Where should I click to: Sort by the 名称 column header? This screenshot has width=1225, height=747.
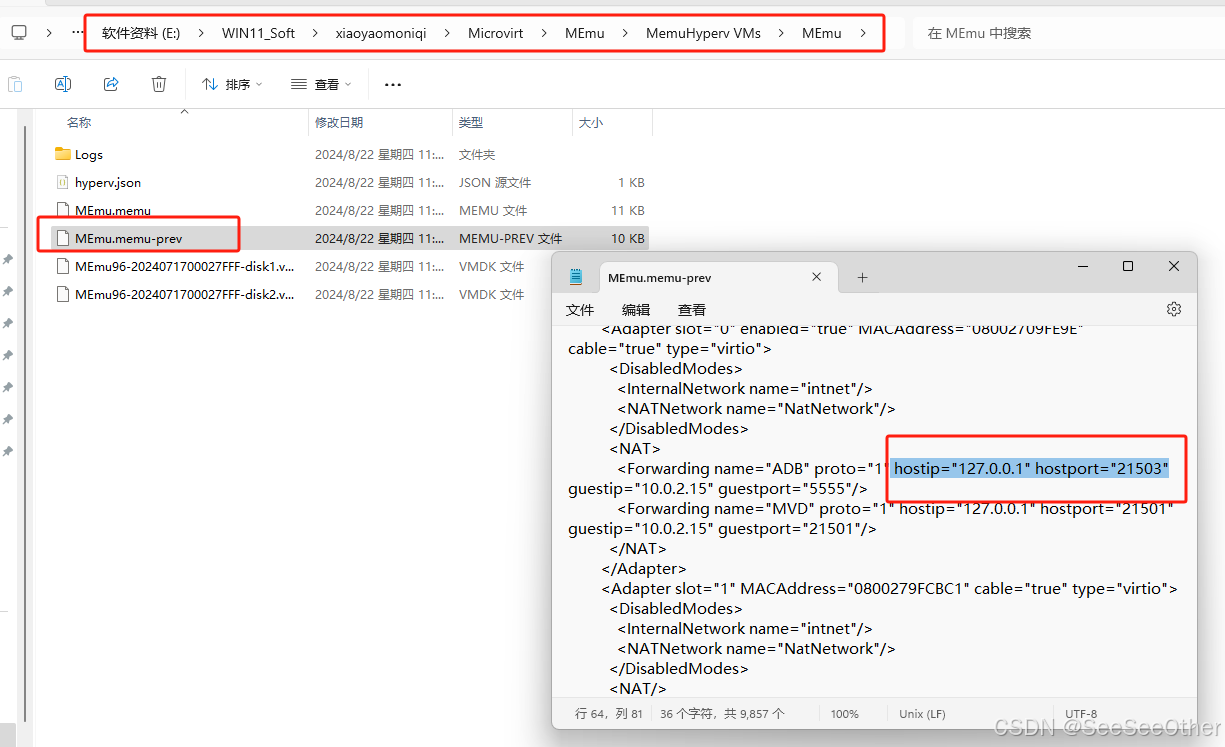(x=79, y=122)
